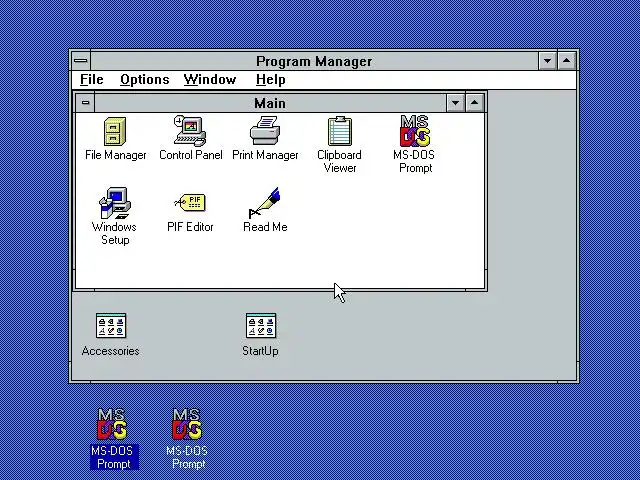This screenshot has height=480, width=640.
Task: Click the Windows Setup icon
Action: (x=115, y=203)
